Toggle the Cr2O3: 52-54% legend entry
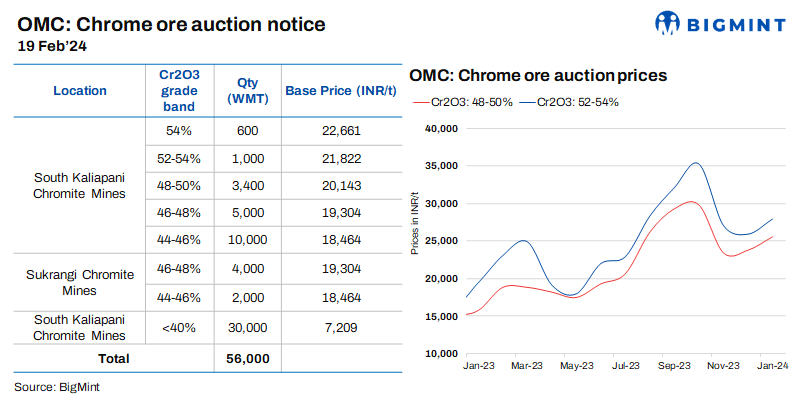 (577, 102)
